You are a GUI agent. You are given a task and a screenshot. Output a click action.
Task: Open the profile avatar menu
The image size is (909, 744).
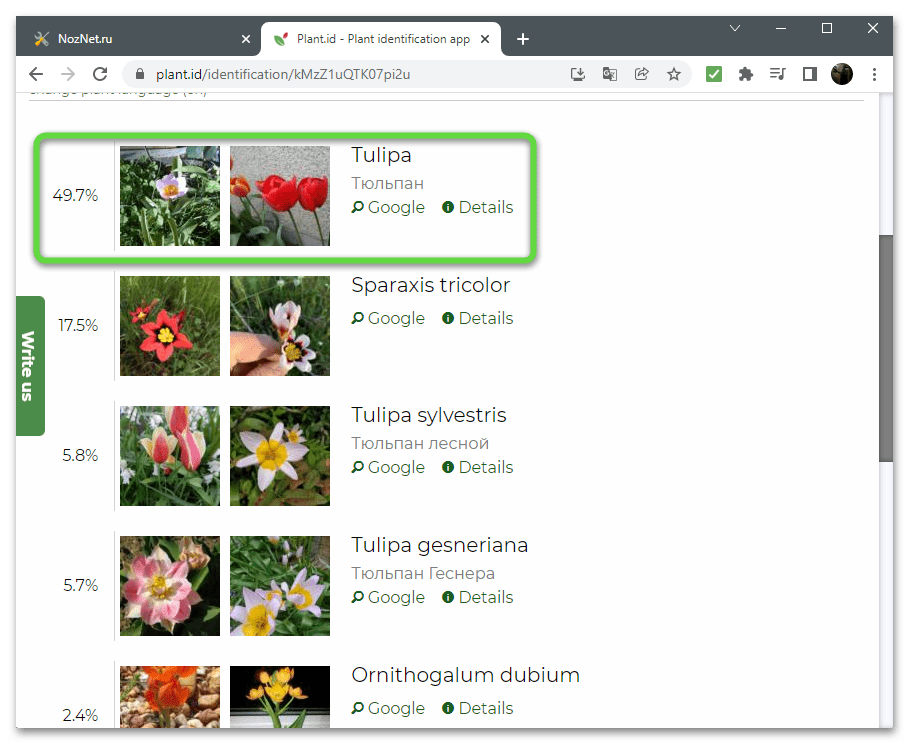pyautogui.click(x=841, y=74)
